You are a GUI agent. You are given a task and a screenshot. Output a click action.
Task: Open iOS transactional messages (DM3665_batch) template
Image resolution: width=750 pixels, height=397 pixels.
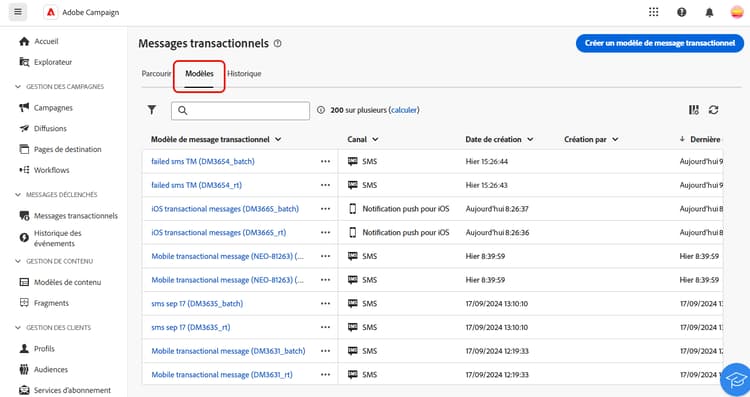point(225,209)
